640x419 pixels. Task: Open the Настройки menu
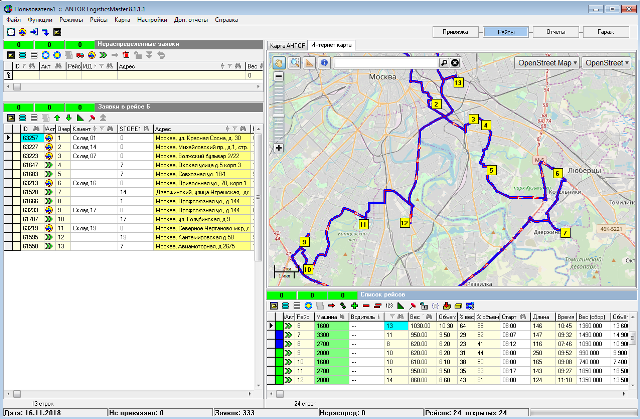(x=152, y=20)
